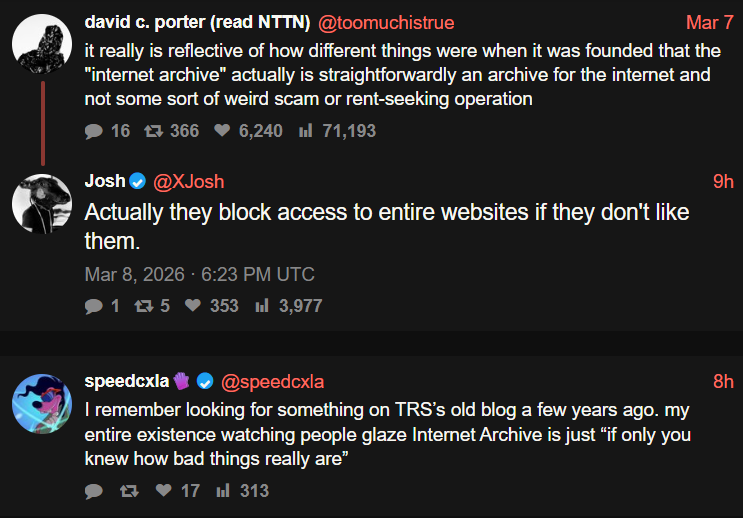Click the 8h timestamp on speedcxla's tweet
This screenshot has width=743, height=518.
(x=723, y=381)
